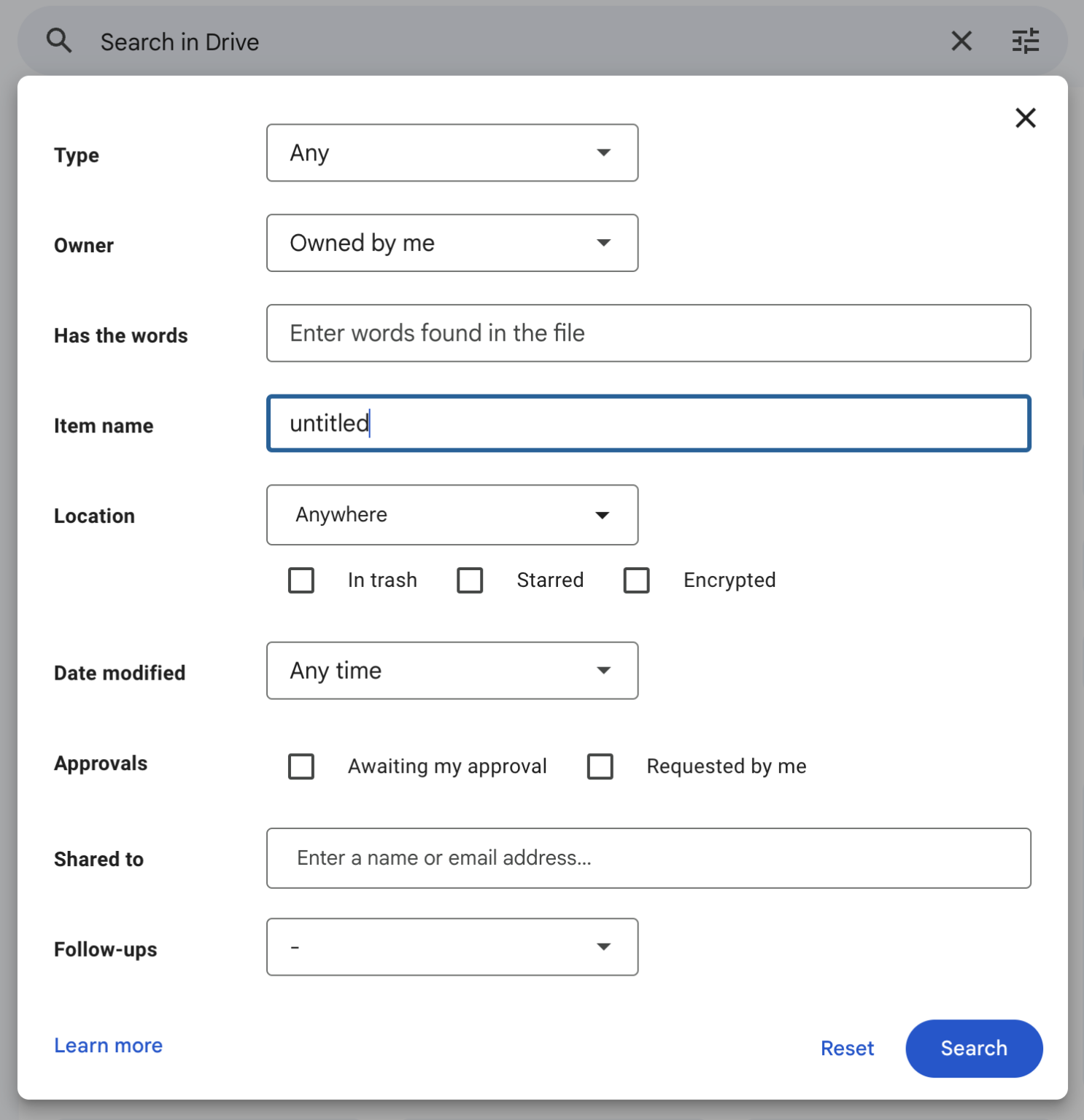The width and height of the screenshot is (1084, 1120).
Task: Click the search magnifier icon in Drive search bar
Action: tap(59, 41)
